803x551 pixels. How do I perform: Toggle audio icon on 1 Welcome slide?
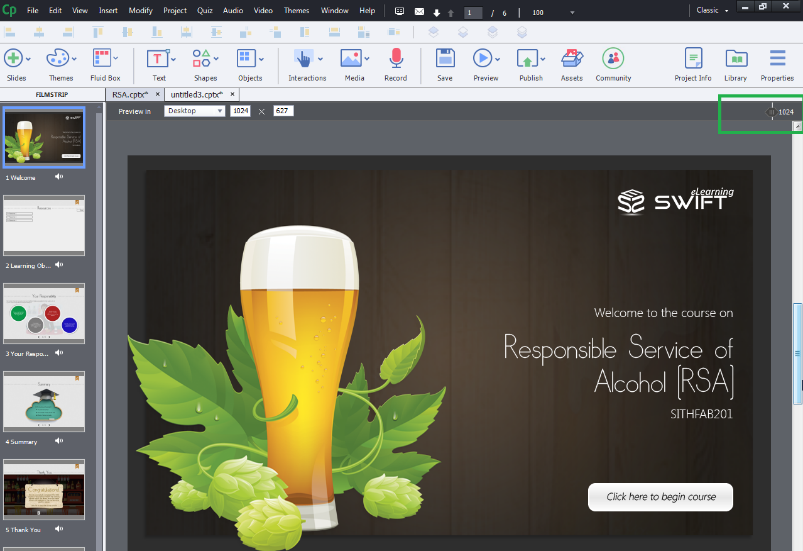coord(59,177)
